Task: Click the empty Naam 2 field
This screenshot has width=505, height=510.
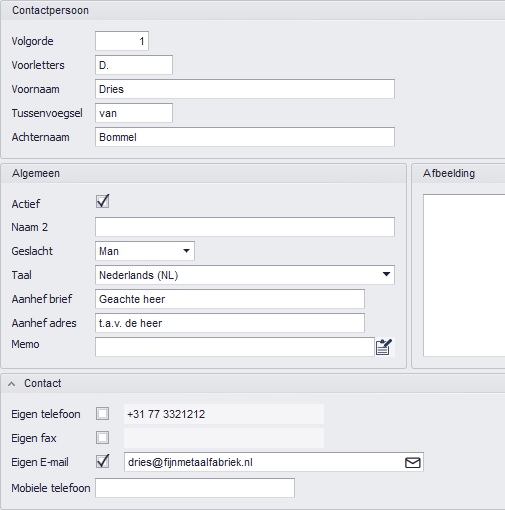Action: [245, 227]
